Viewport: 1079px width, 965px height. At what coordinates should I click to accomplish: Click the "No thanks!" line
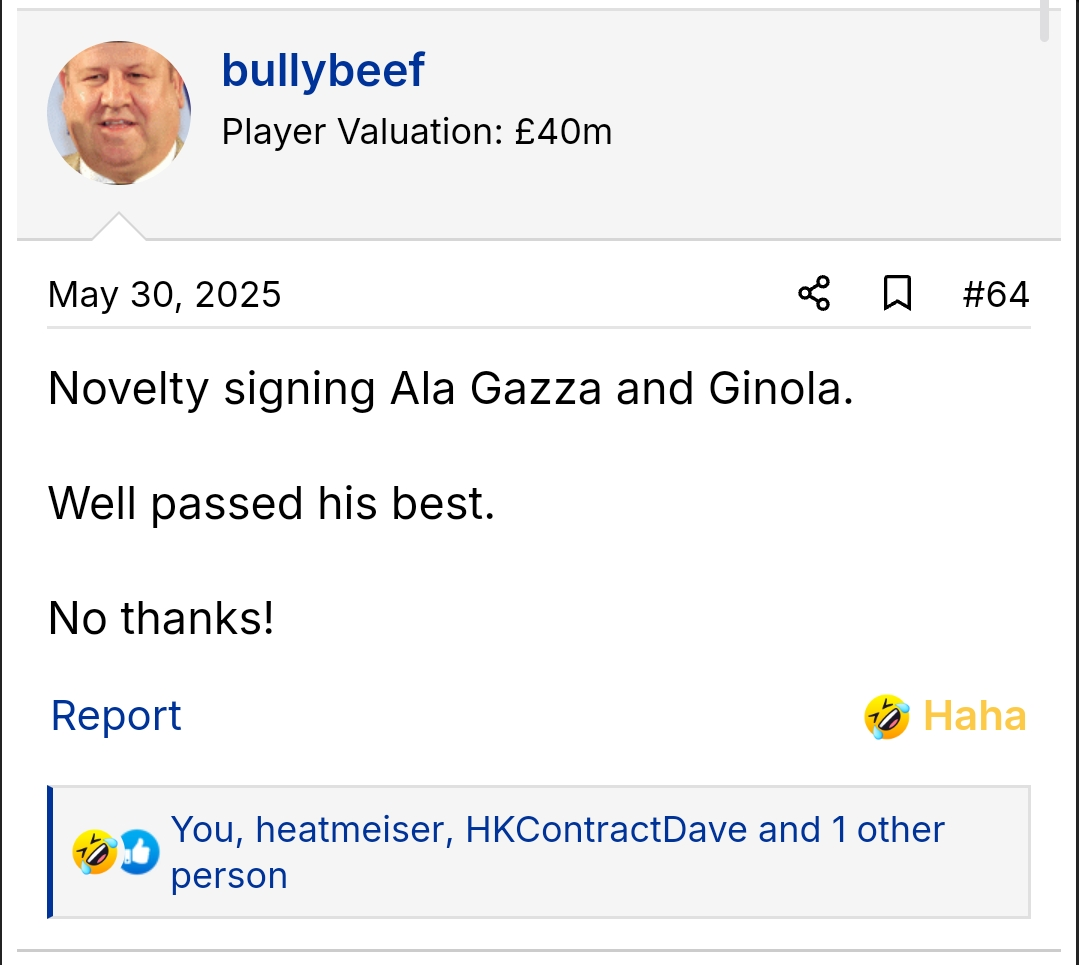pyautogui.click(x=161, y=618)
